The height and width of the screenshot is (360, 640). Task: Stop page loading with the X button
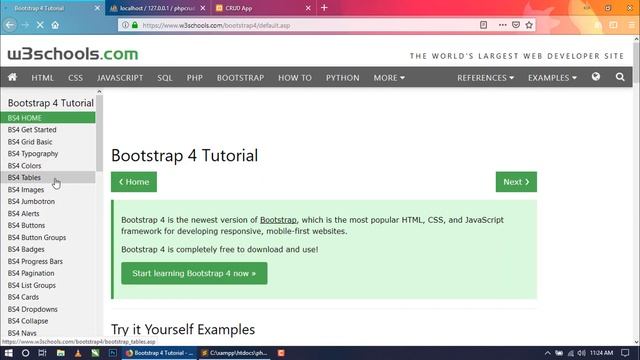(x=40, y=25)
